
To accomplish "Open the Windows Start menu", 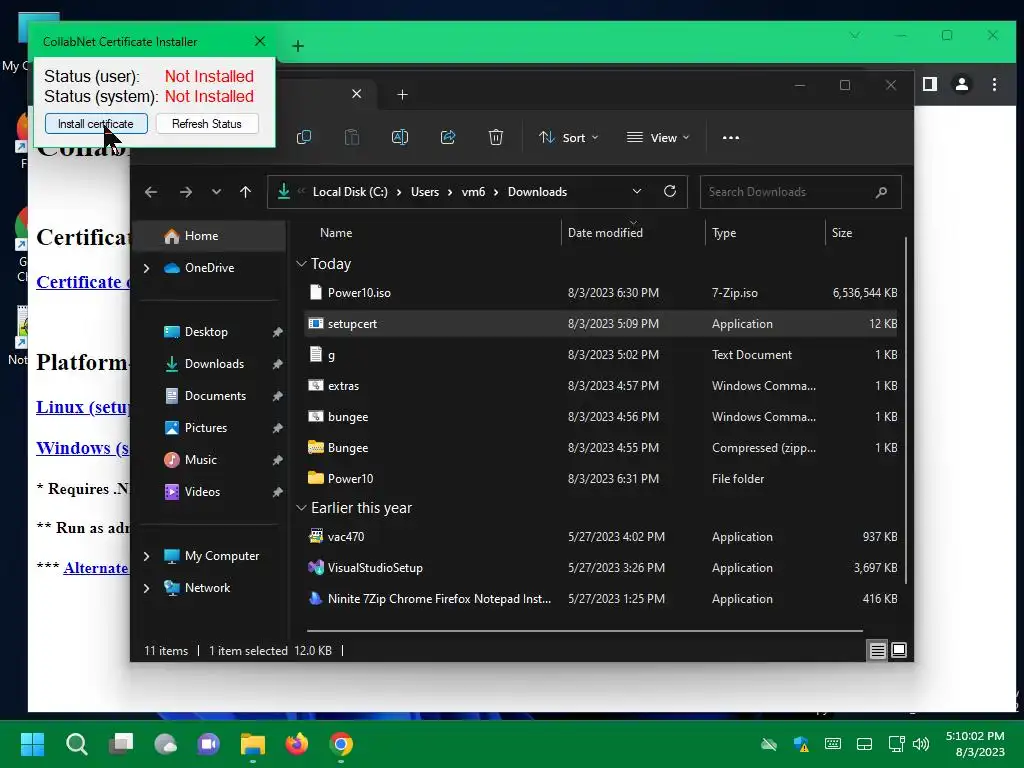I will (x=32, y=744).
